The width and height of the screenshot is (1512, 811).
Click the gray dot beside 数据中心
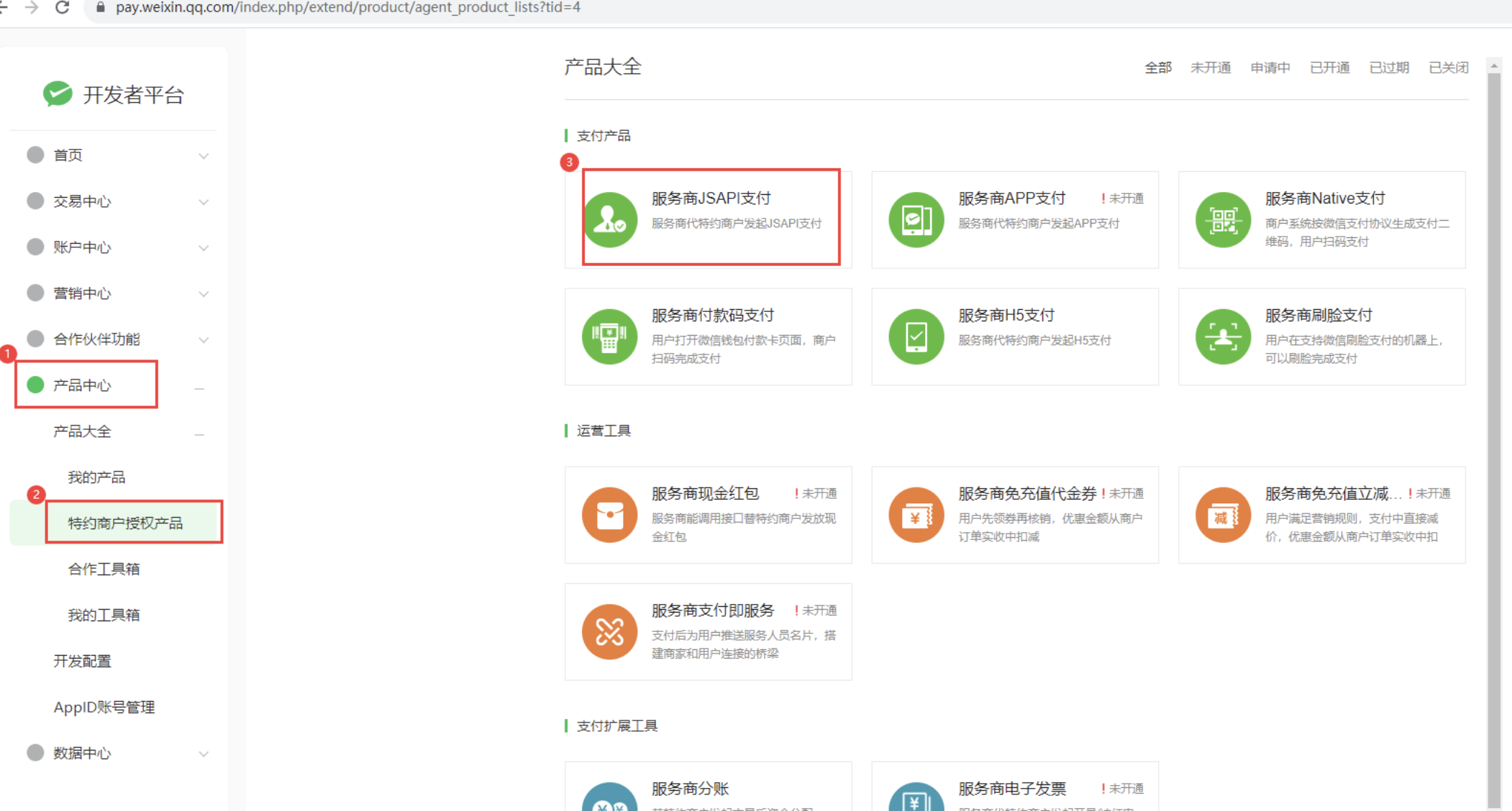[35, 753]
